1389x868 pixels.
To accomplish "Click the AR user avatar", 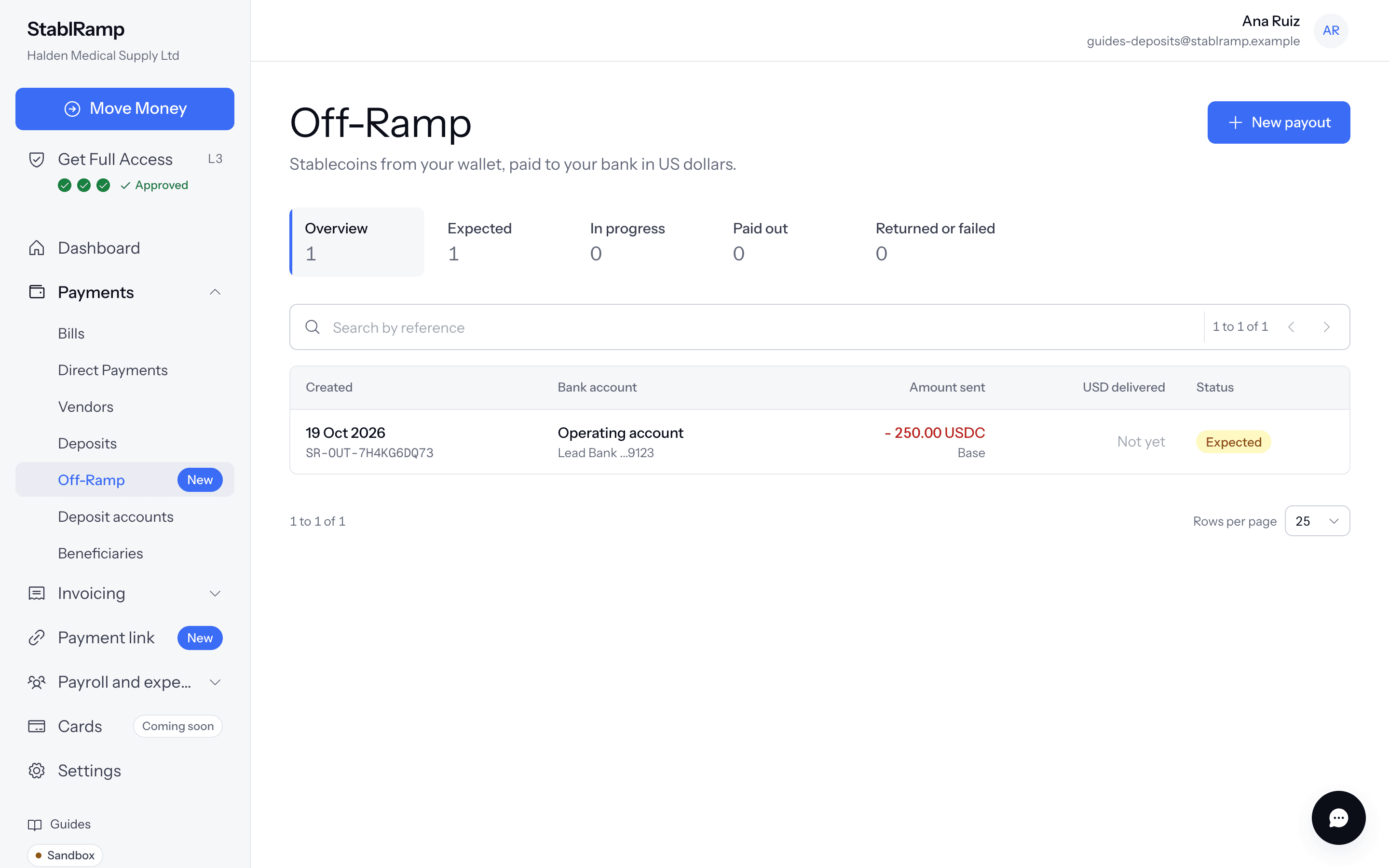I will pyautogui.click(x=1331, y=30).
